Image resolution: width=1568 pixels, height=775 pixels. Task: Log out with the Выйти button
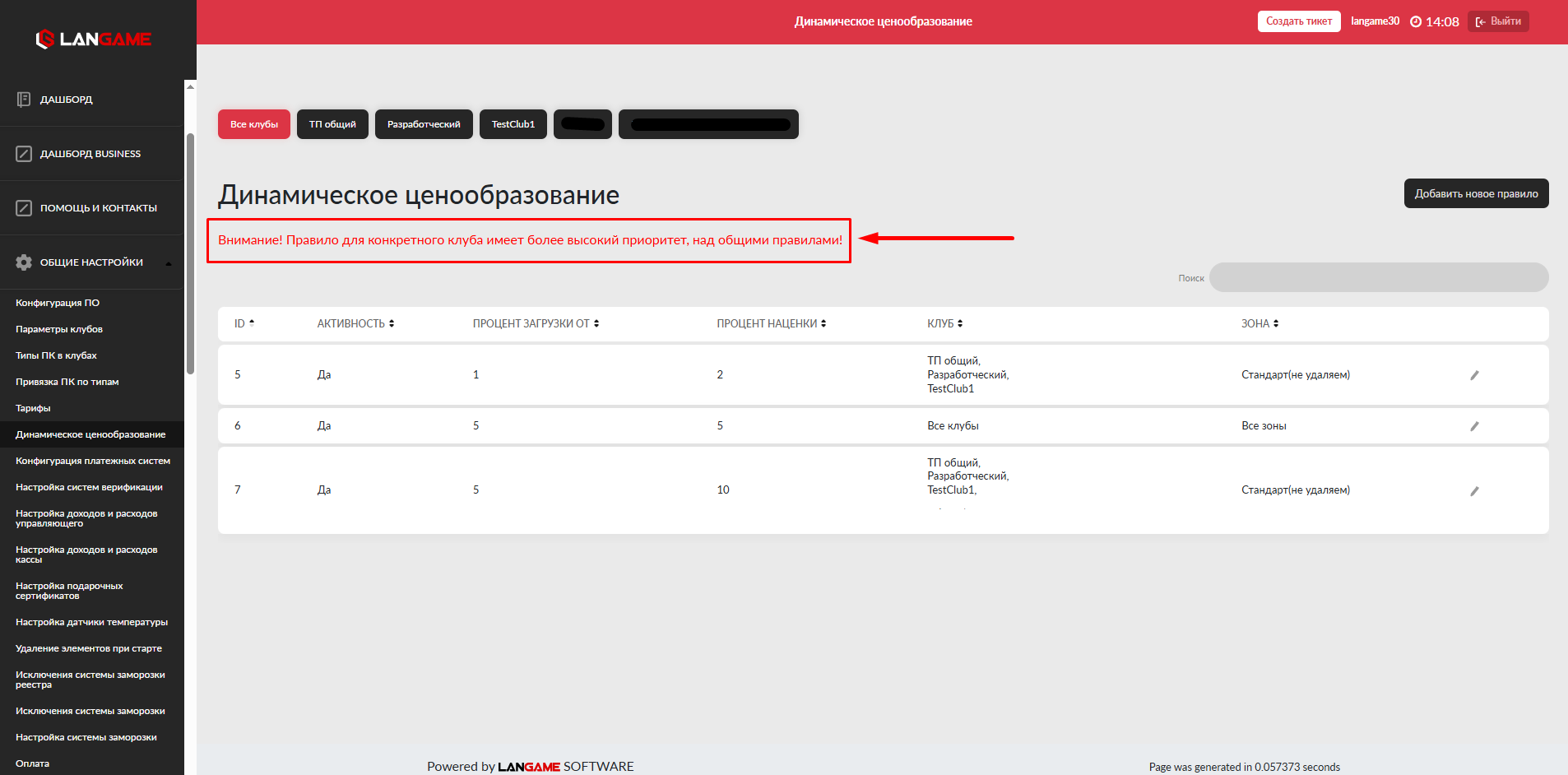[x=1498, y=21]
